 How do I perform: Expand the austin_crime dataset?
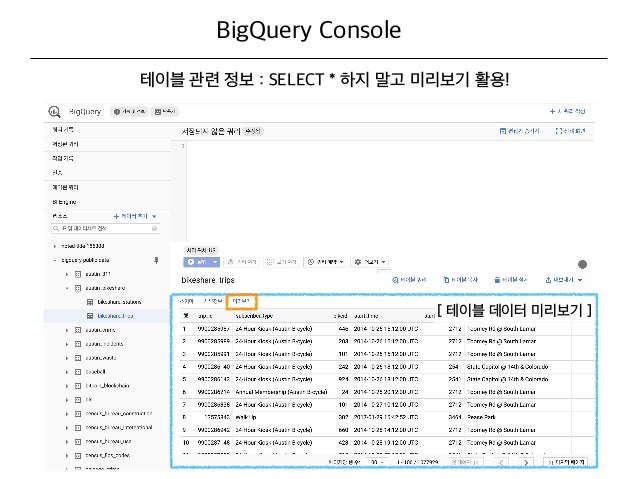pyautogui.click(x=67, y=330)
